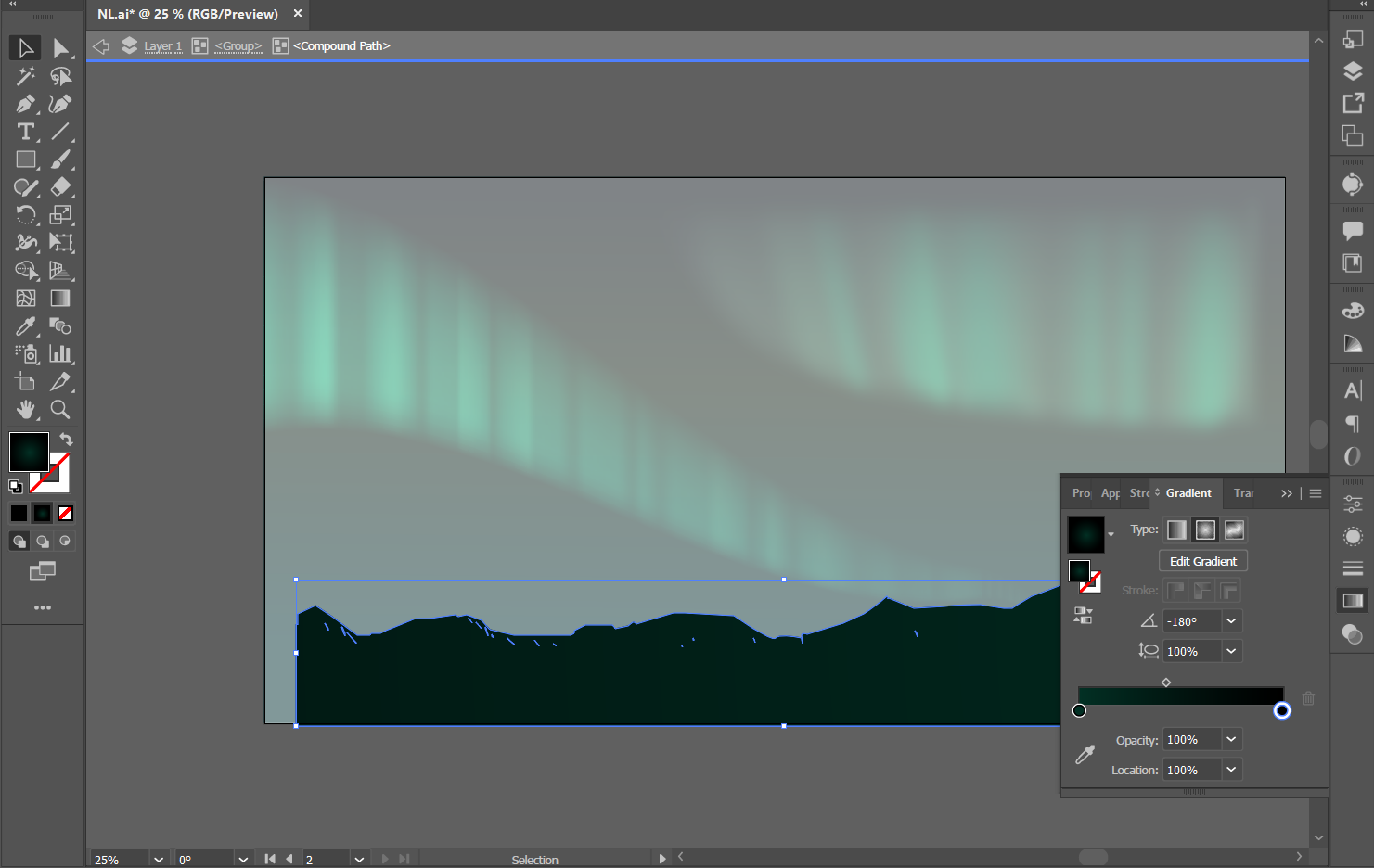Select the NL.ai document tab
The image size is (1374, 868).
click(188, 14)
